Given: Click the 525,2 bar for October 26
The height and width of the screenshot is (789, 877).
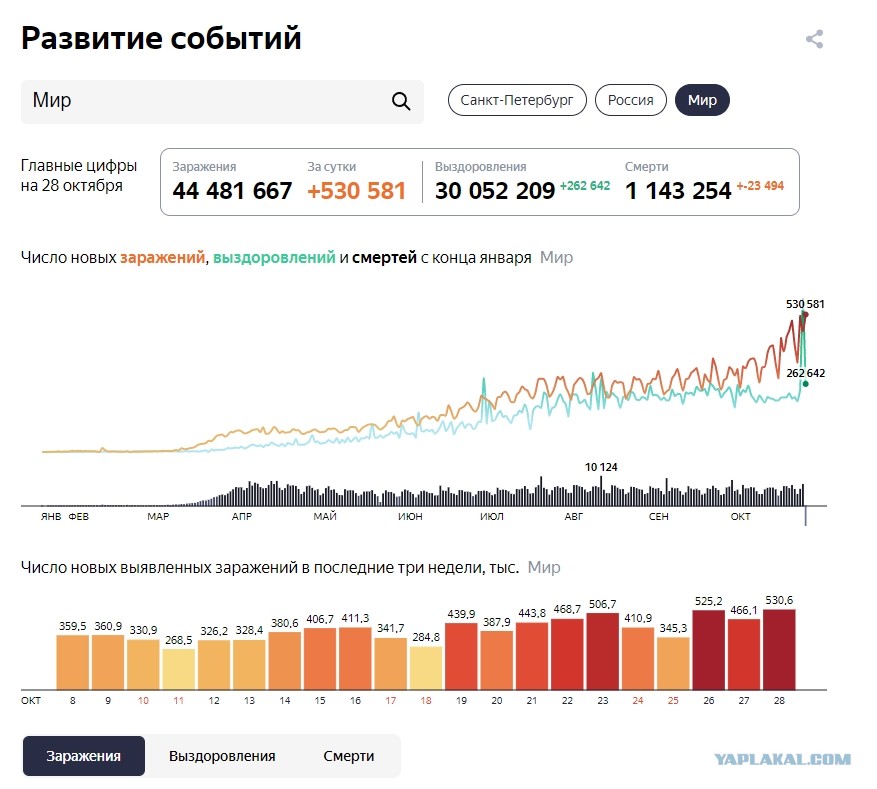Looking at the screenshot, I should point(709,650).
